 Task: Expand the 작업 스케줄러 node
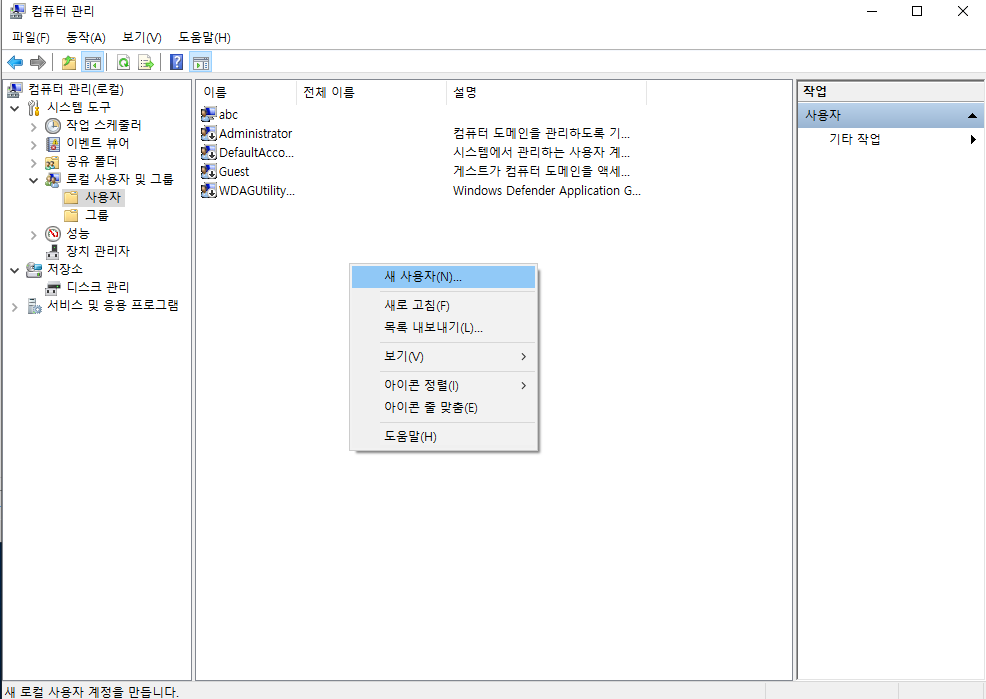click(33, 126)
